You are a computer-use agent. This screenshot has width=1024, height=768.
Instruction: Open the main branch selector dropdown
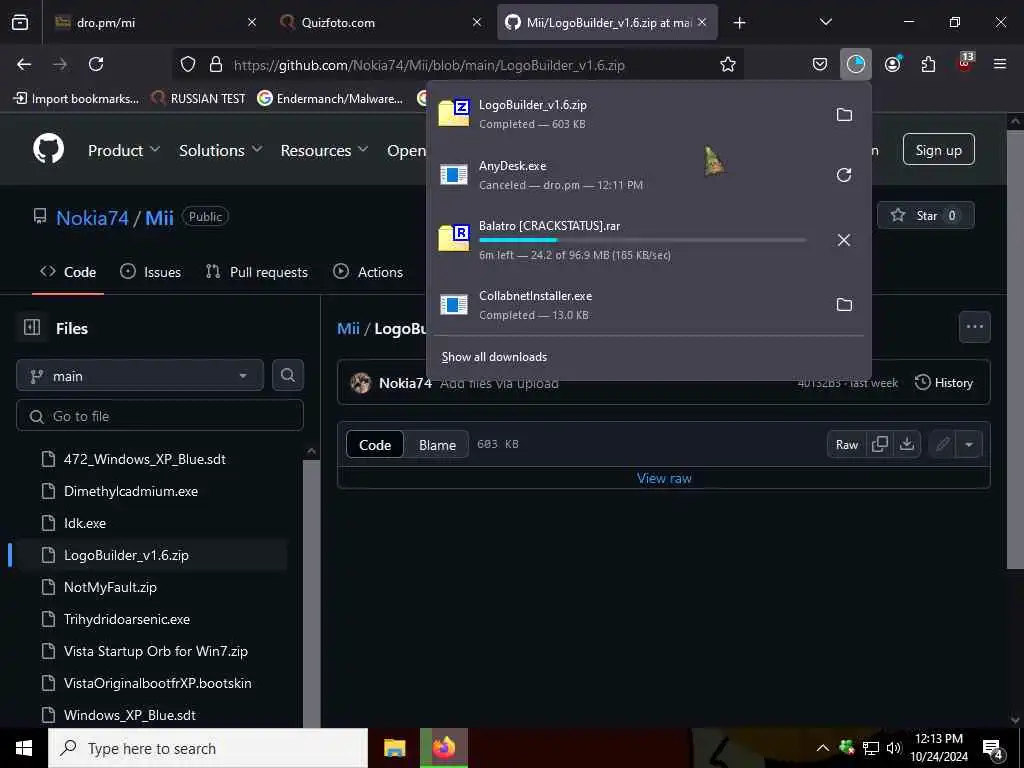click(140, 376)
